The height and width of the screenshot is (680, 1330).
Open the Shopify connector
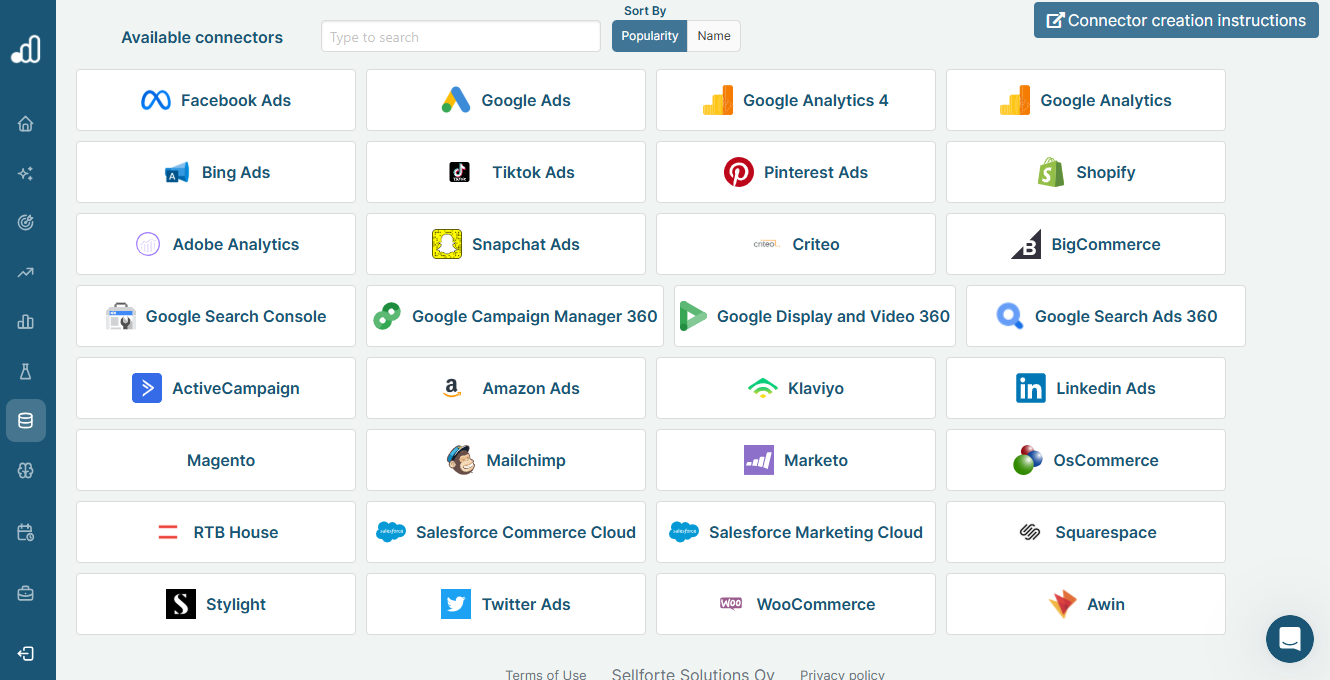[x=1085, y=171]
